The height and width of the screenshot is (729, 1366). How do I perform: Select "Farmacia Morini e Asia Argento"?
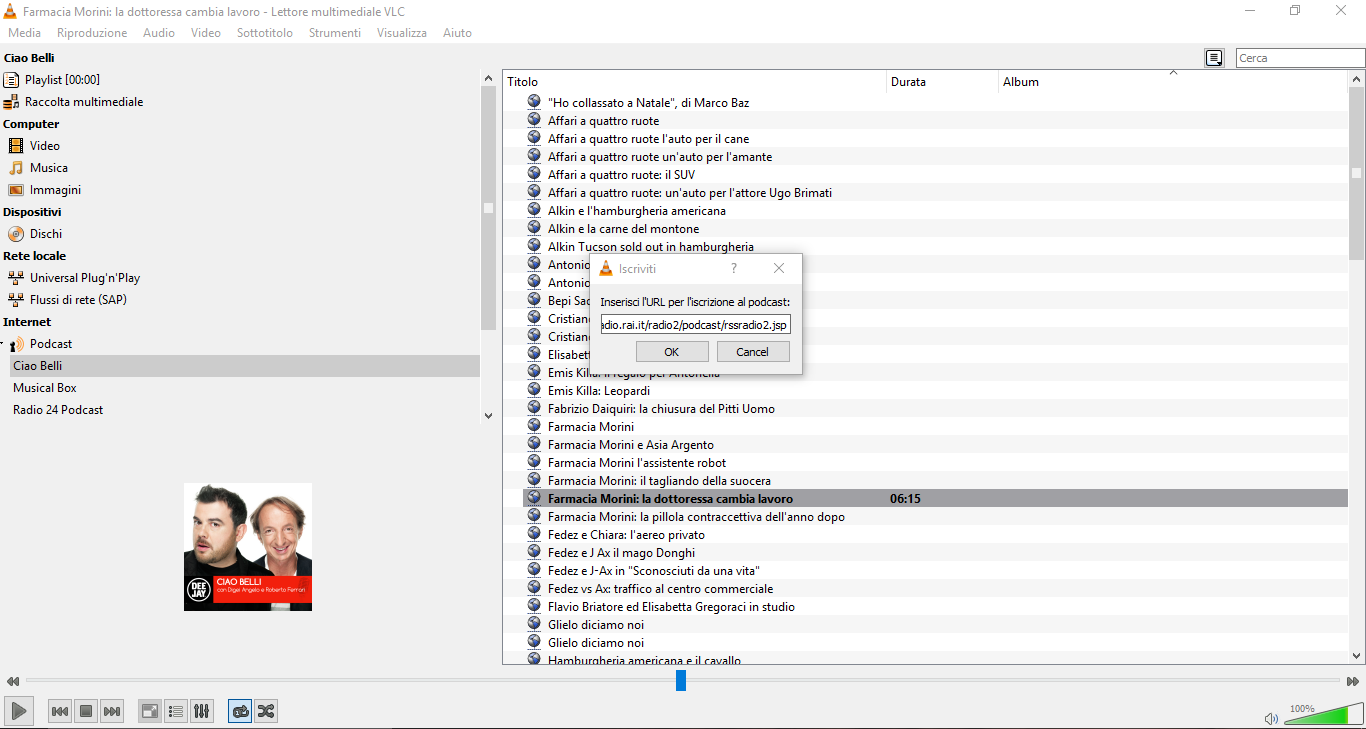click(631, 445)
